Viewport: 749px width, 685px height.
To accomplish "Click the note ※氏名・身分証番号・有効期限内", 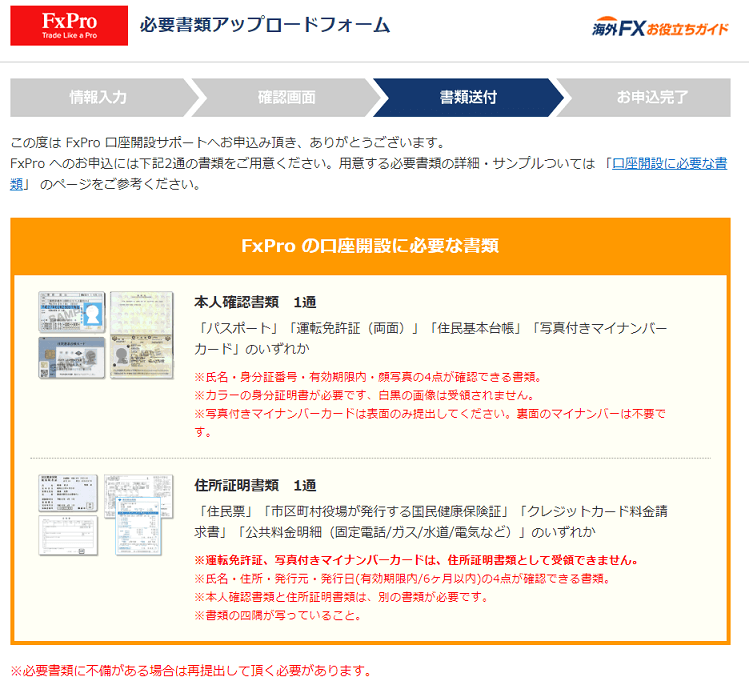I will tap(368, 377).
